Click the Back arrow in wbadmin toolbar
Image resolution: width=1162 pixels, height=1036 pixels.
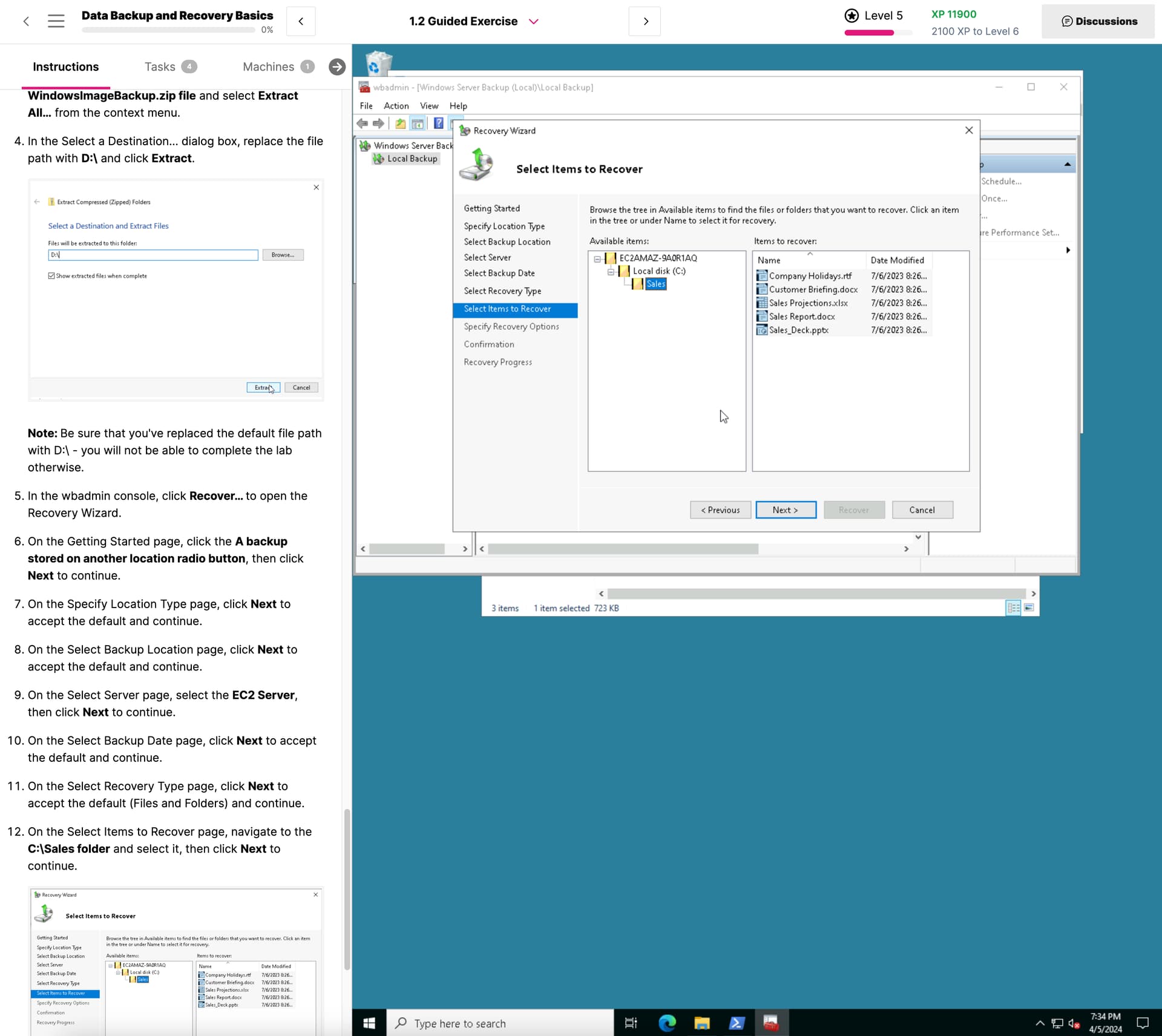pyautogui.click(x=363, y=123)
